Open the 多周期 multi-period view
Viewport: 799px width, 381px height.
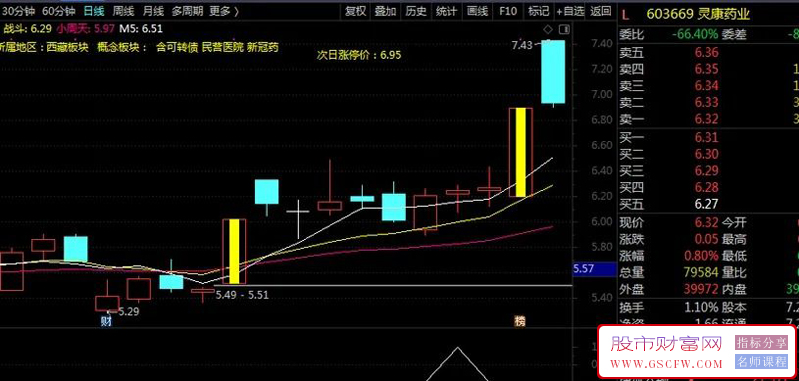coord(187,11)
